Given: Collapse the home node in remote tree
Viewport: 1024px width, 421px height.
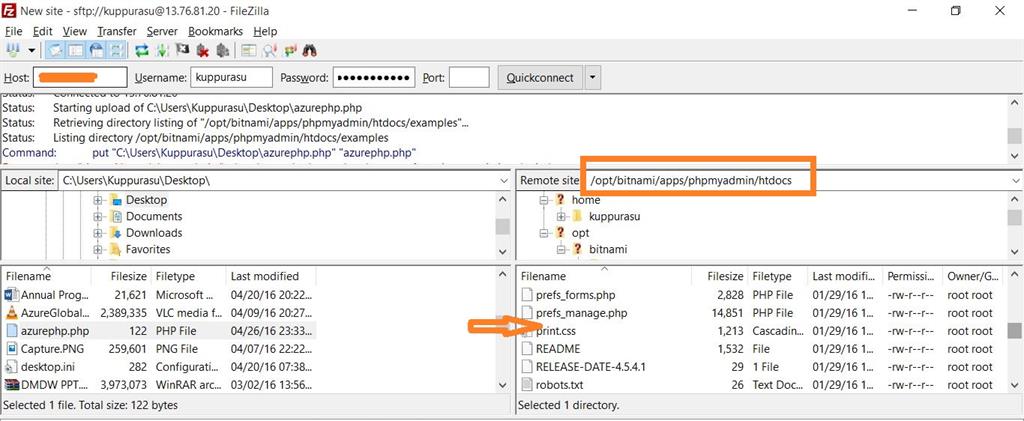Looking at the screenshot, I should 543,200.
